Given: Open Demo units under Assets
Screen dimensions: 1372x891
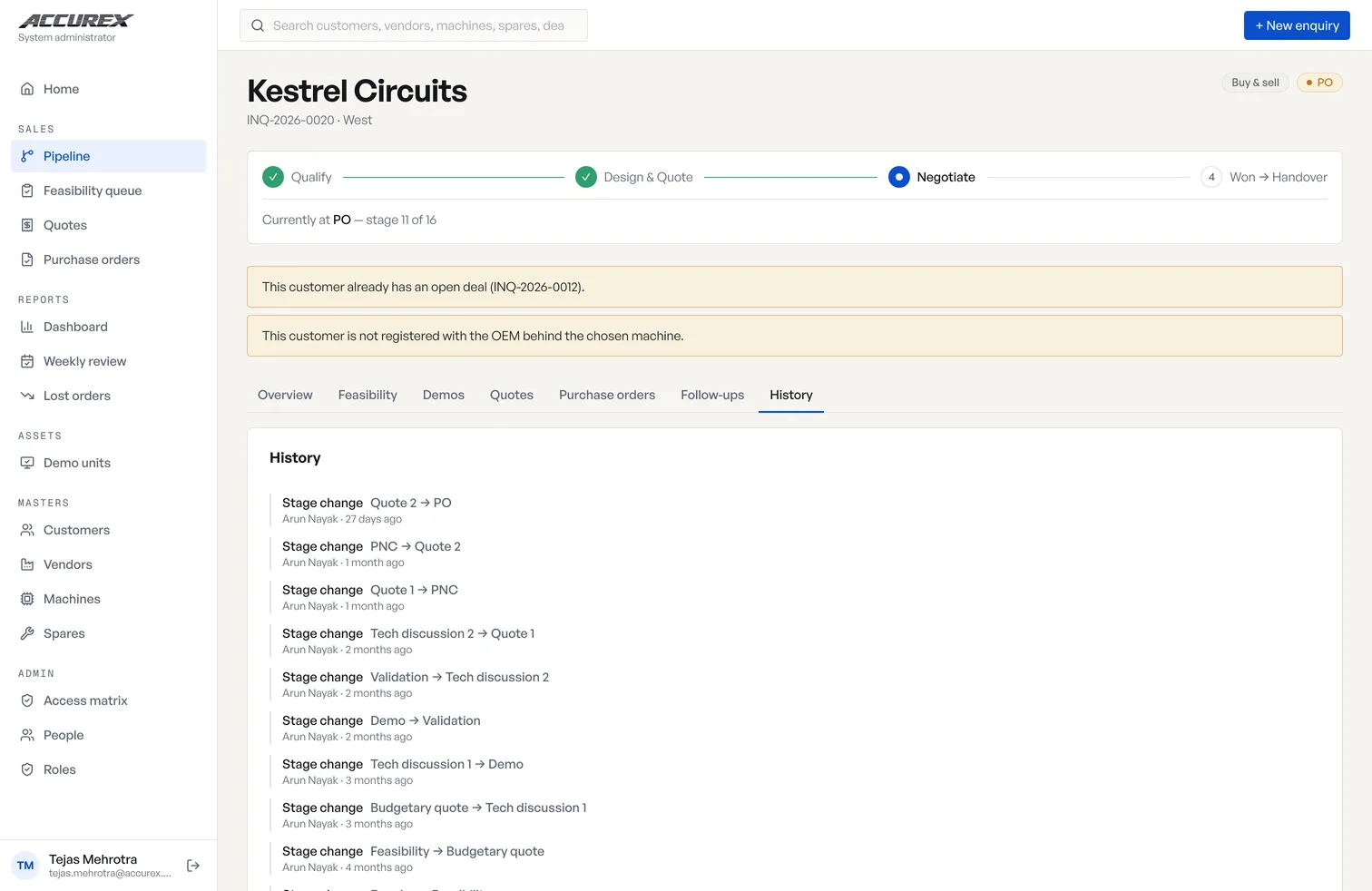Looking at the screenshot, I should [x=108, y=463].
